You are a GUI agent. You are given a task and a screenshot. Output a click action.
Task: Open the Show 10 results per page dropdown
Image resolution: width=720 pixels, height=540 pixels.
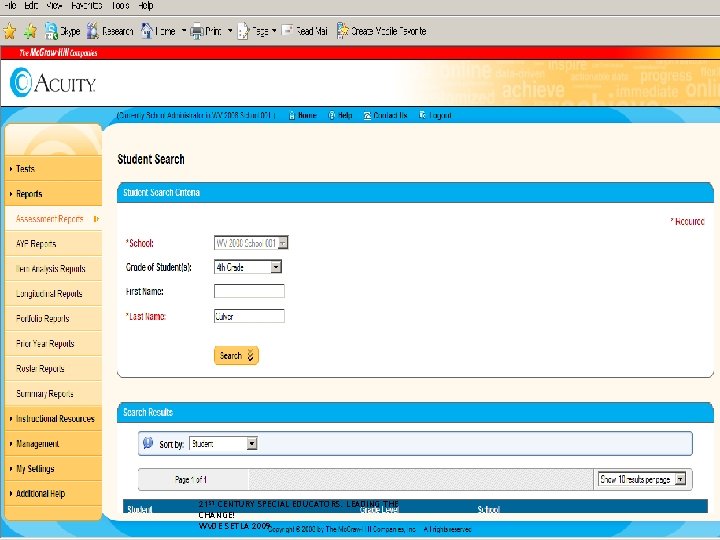tap(641, 479)
